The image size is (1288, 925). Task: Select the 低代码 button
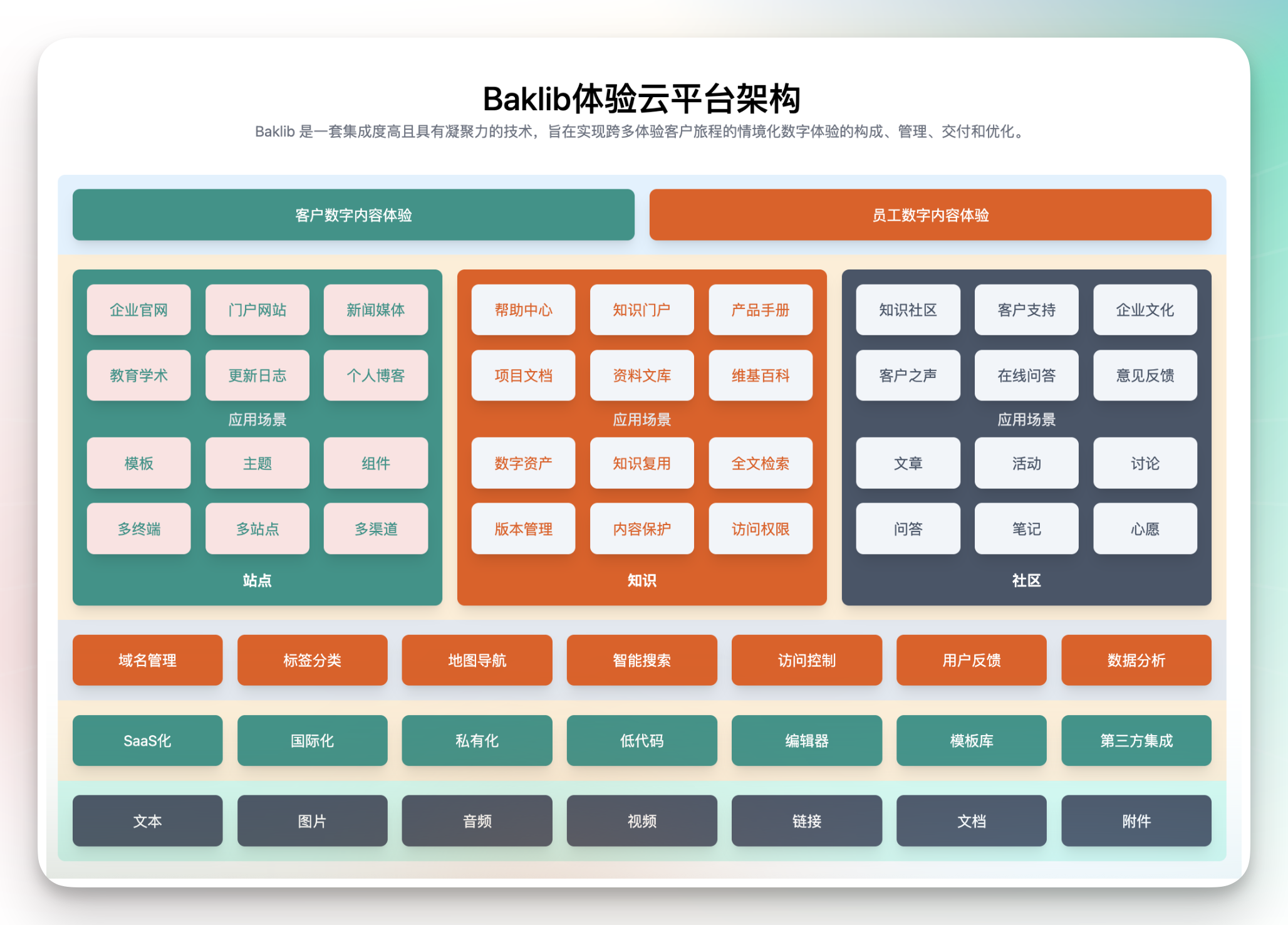coord(642,741)
